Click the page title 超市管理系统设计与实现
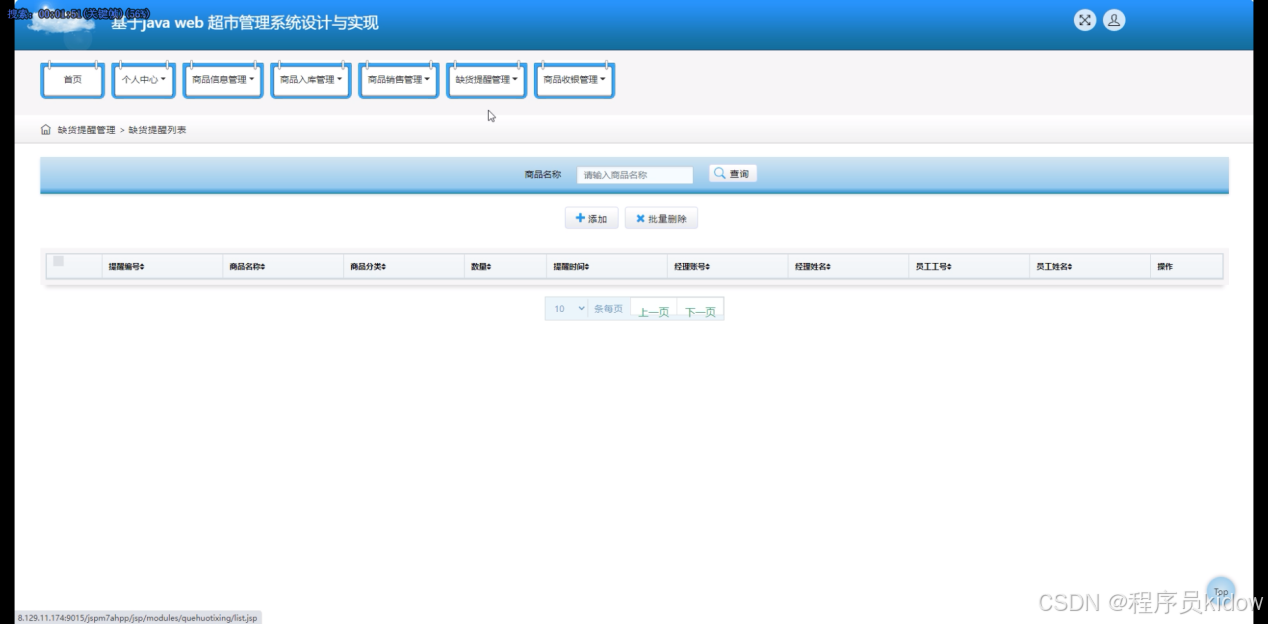The width and height of the screenshot is (1268, 624). tap(293, 23)
